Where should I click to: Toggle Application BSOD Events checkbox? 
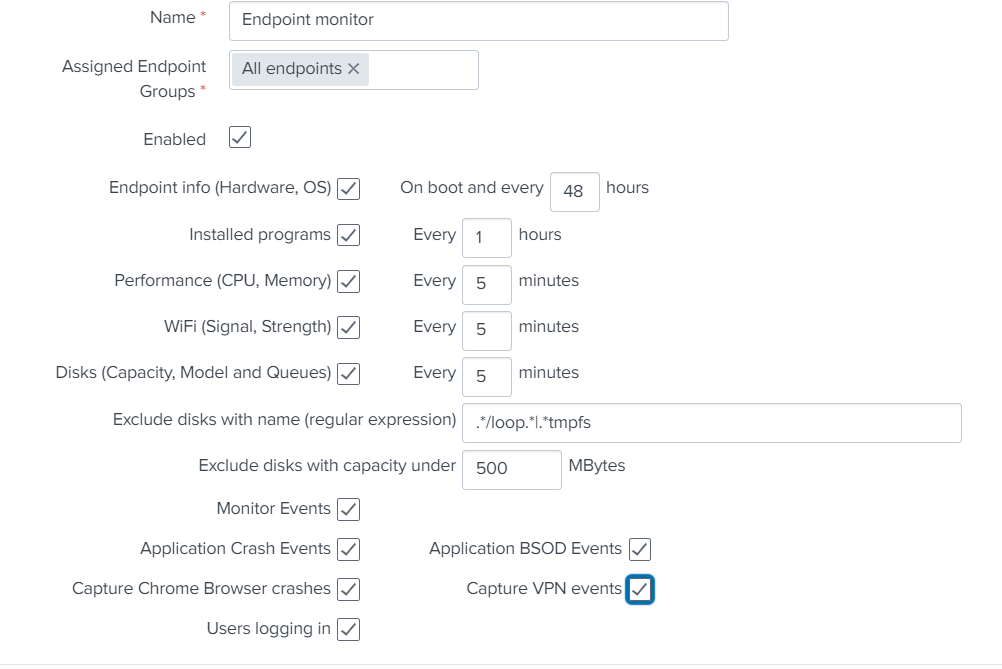640,549
